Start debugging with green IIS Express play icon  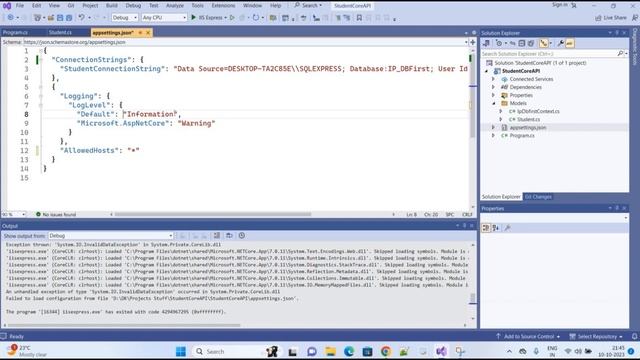193,18
